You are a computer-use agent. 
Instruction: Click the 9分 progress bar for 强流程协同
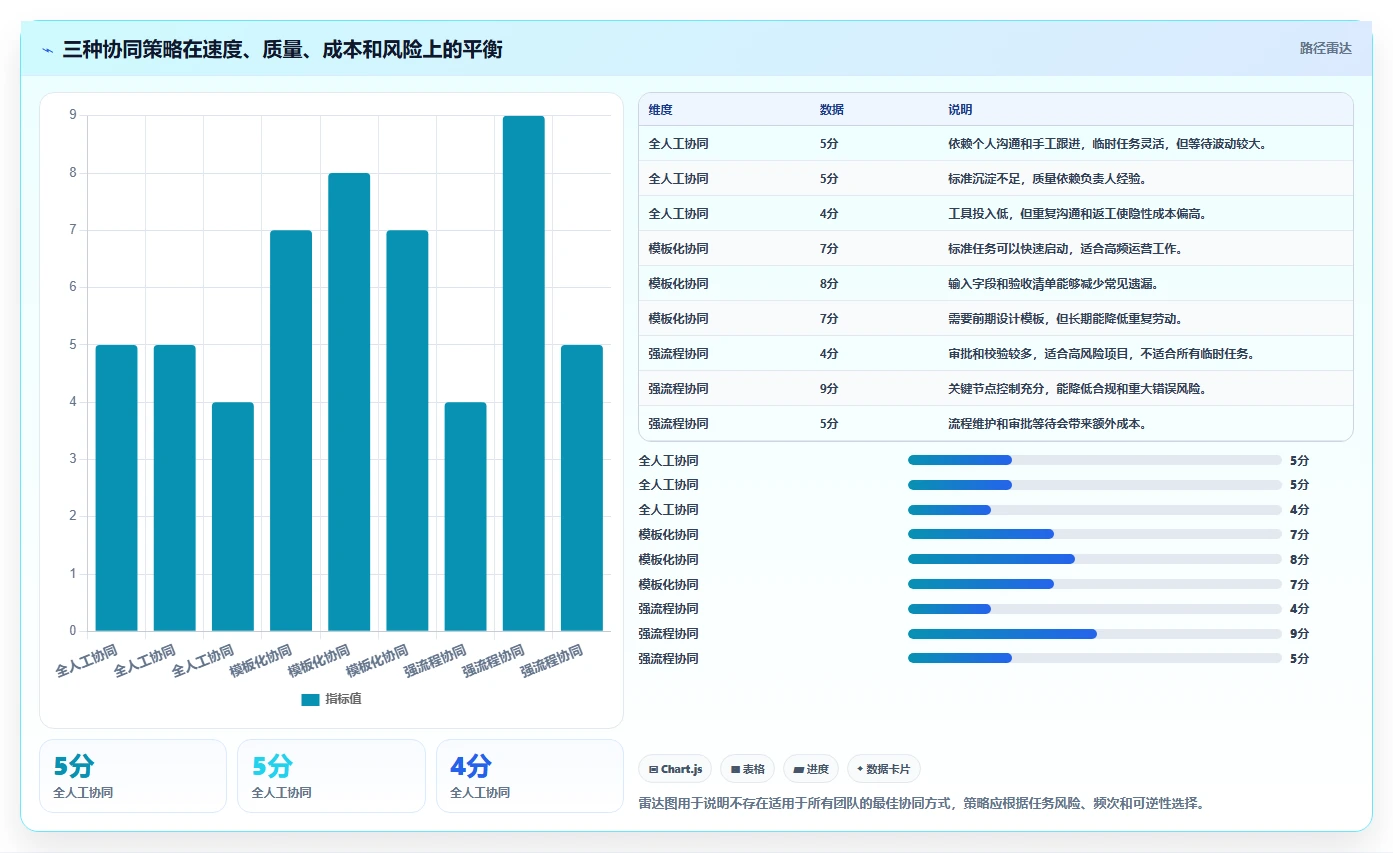click(1095, 634)
